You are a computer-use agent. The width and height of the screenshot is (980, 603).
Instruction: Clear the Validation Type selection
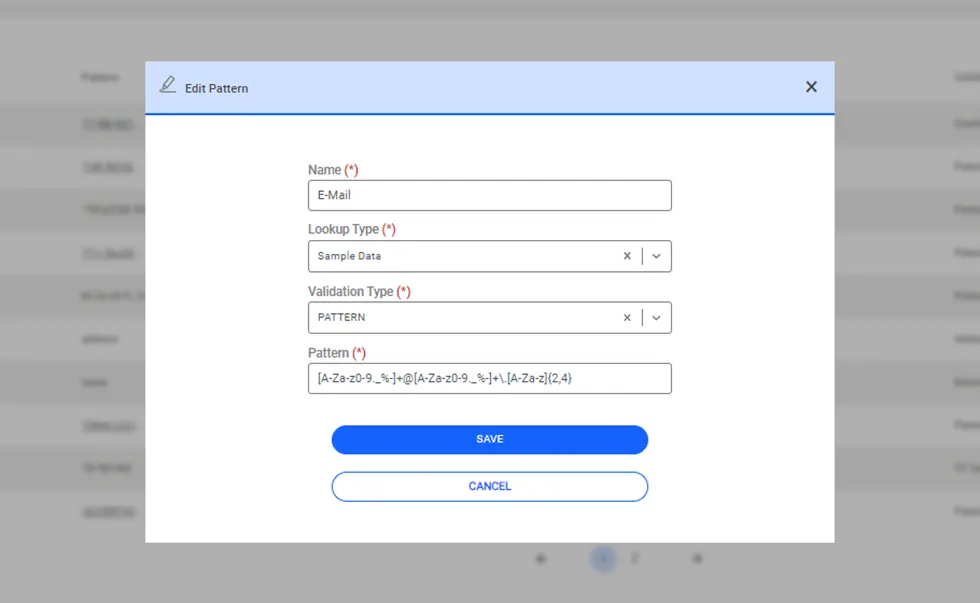(627, 317)
